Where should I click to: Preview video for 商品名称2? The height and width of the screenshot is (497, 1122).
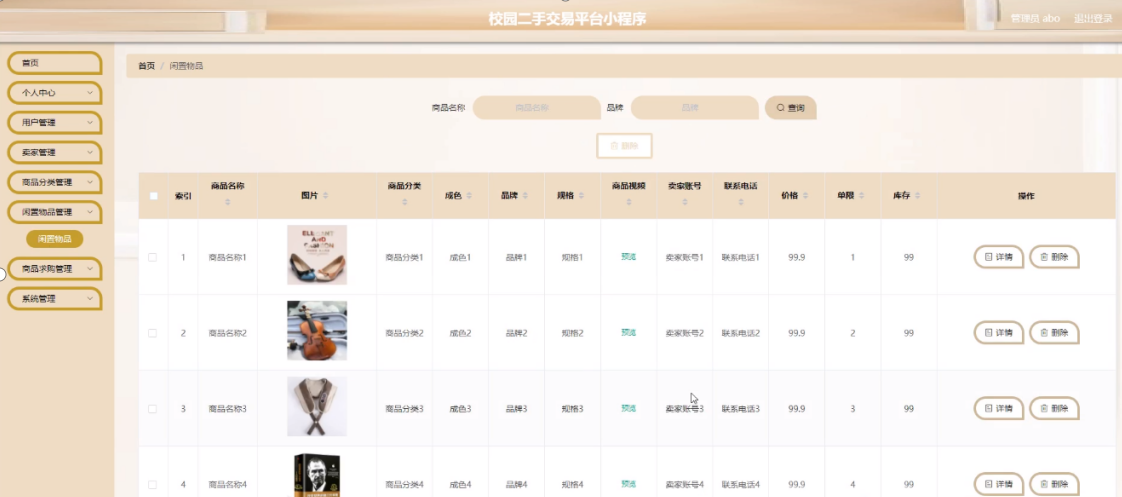[628, 333]
